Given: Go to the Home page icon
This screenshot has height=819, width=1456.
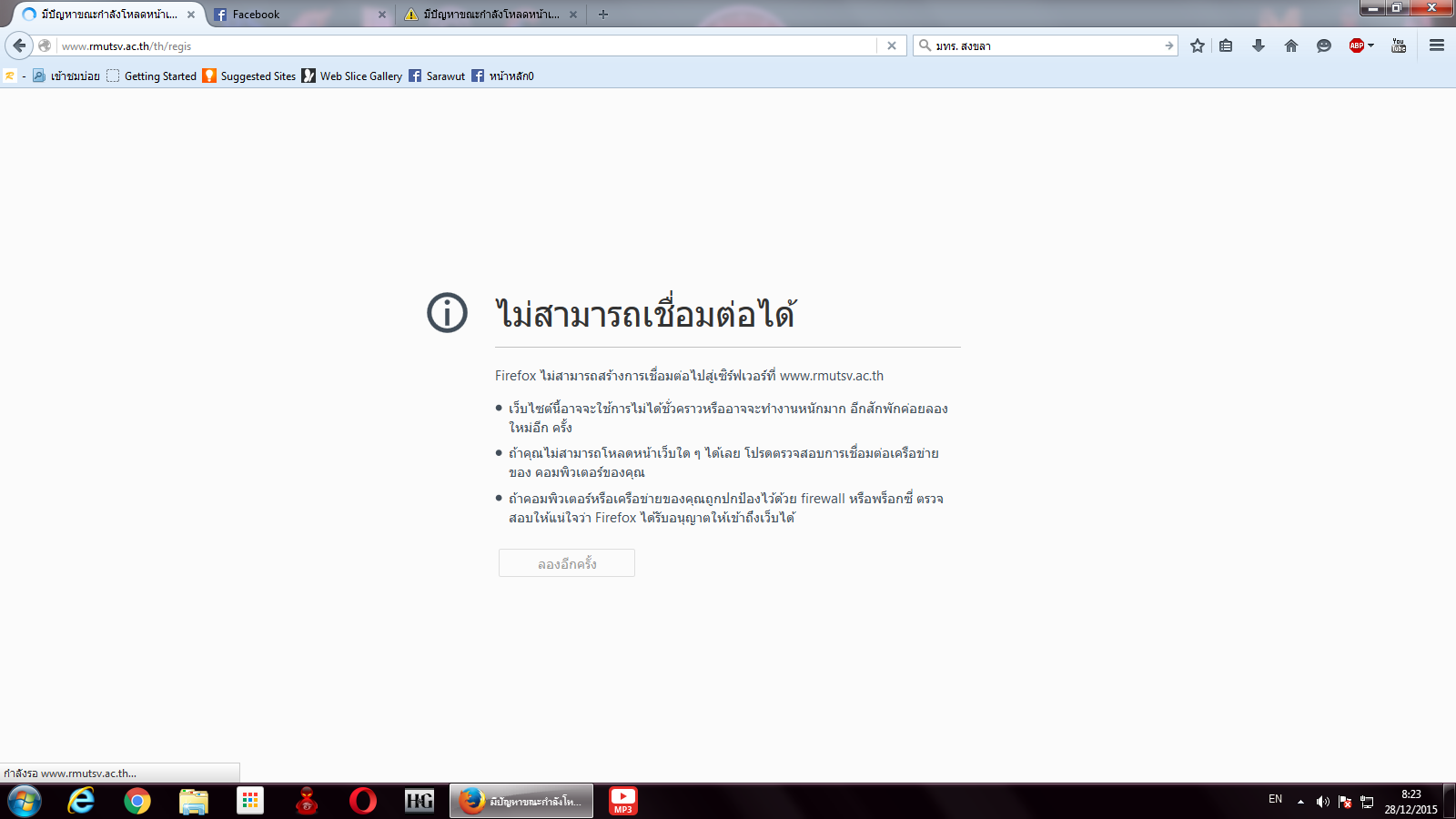Looking at the screenshot, I should click(1291, 45).
